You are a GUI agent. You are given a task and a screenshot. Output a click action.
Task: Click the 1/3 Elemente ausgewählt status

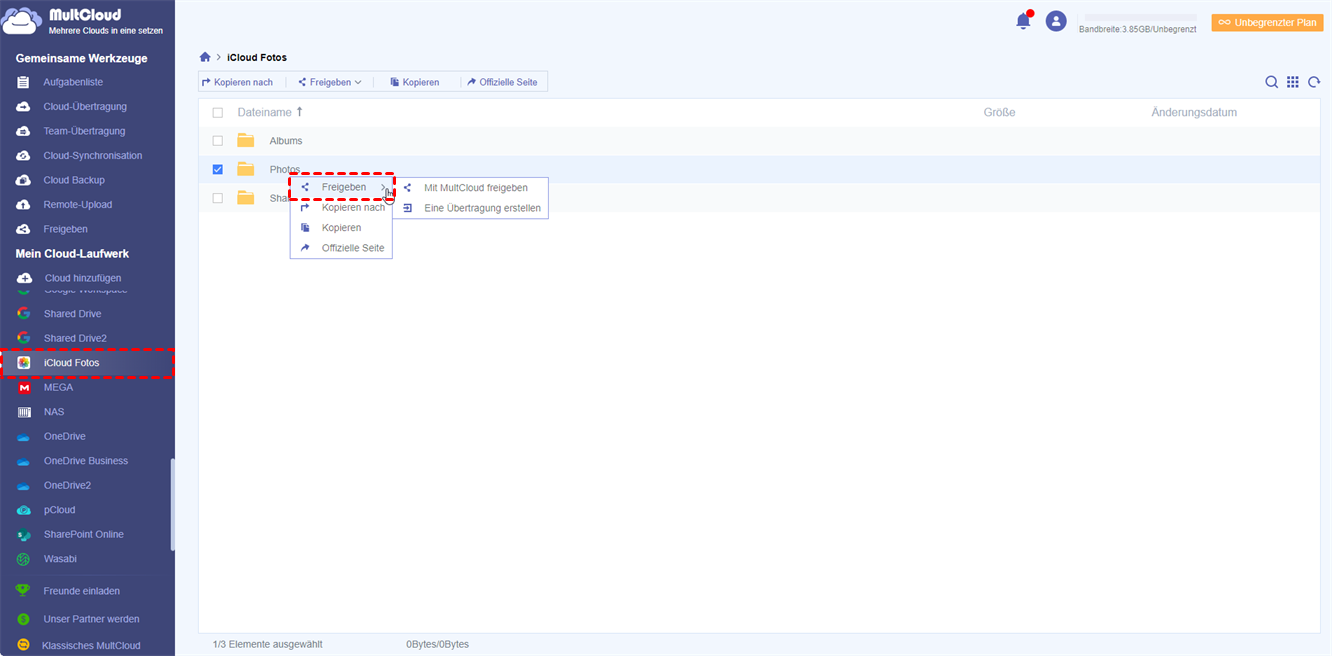click(268, 644)
